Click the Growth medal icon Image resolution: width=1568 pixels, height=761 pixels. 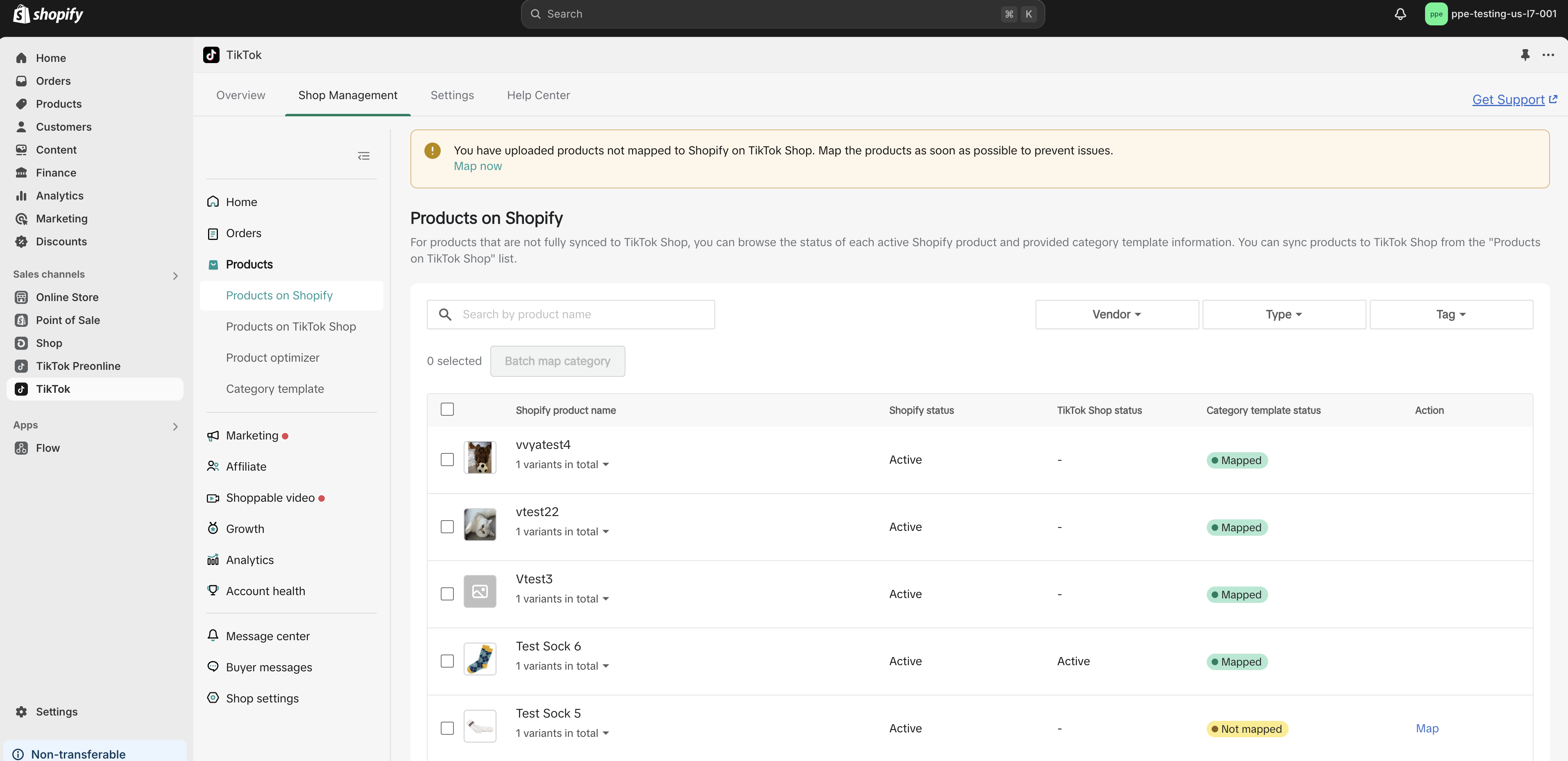point(213,528)
